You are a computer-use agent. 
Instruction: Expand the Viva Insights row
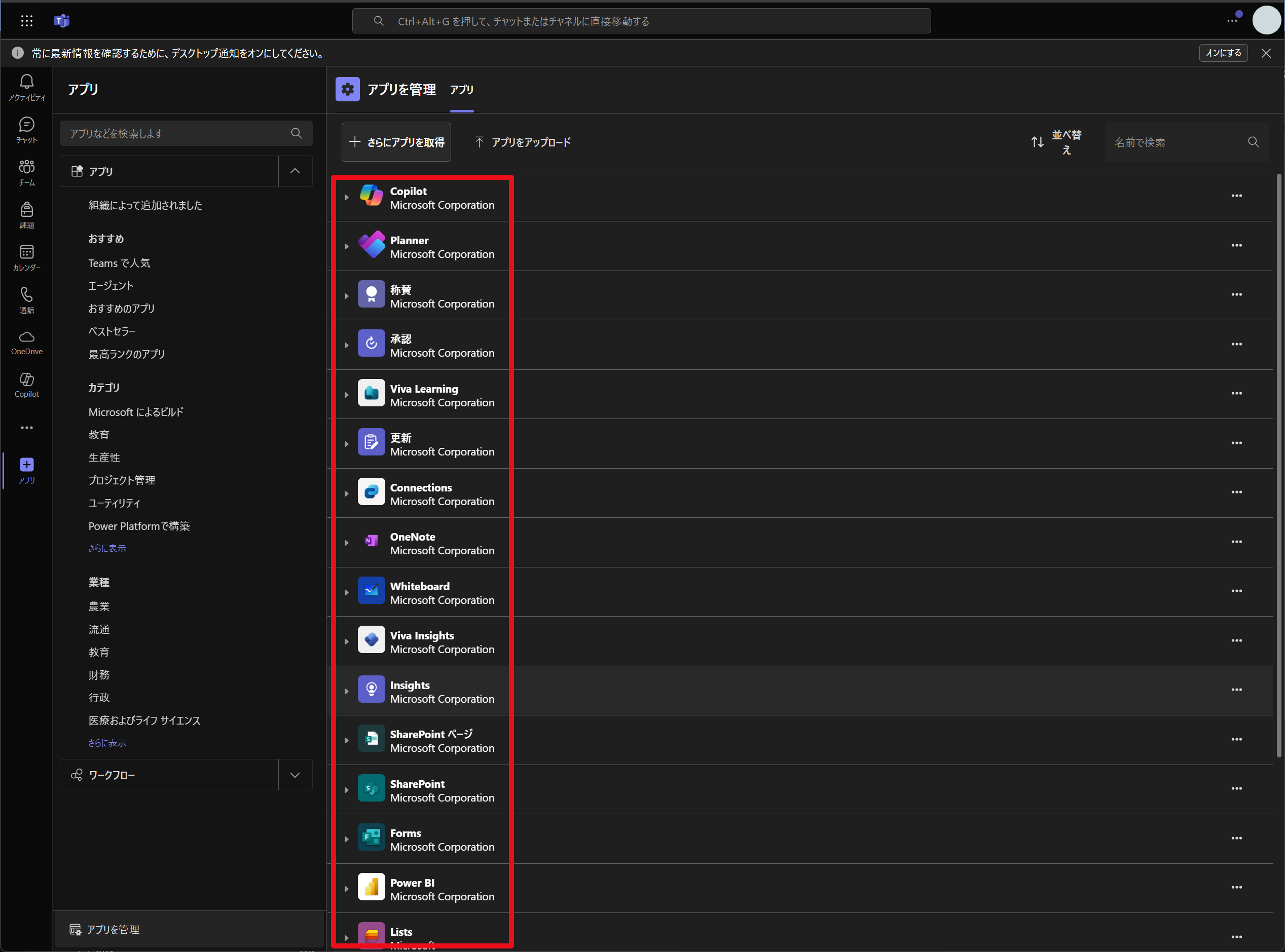coord(347,641)
